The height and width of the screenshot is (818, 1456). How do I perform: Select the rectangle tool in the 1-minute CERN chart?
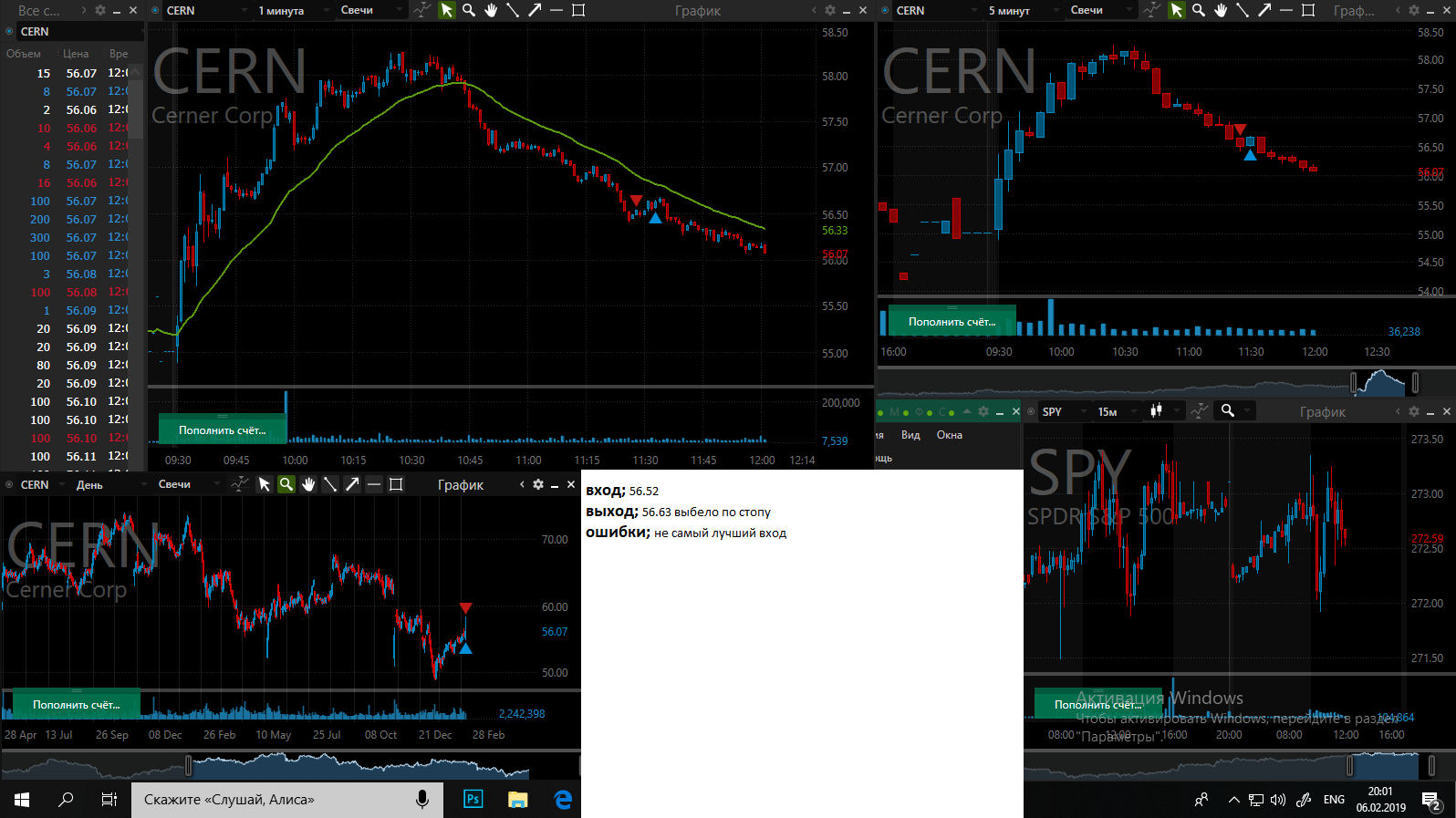tap(578, 10)
